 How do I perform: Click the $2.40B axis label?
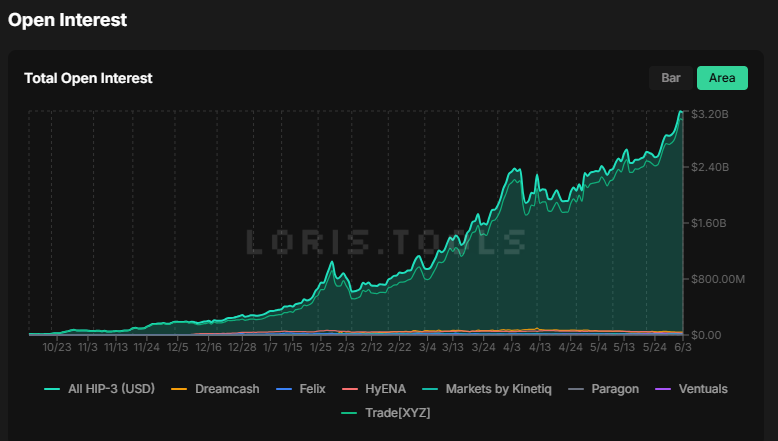(x=710, y=167)
